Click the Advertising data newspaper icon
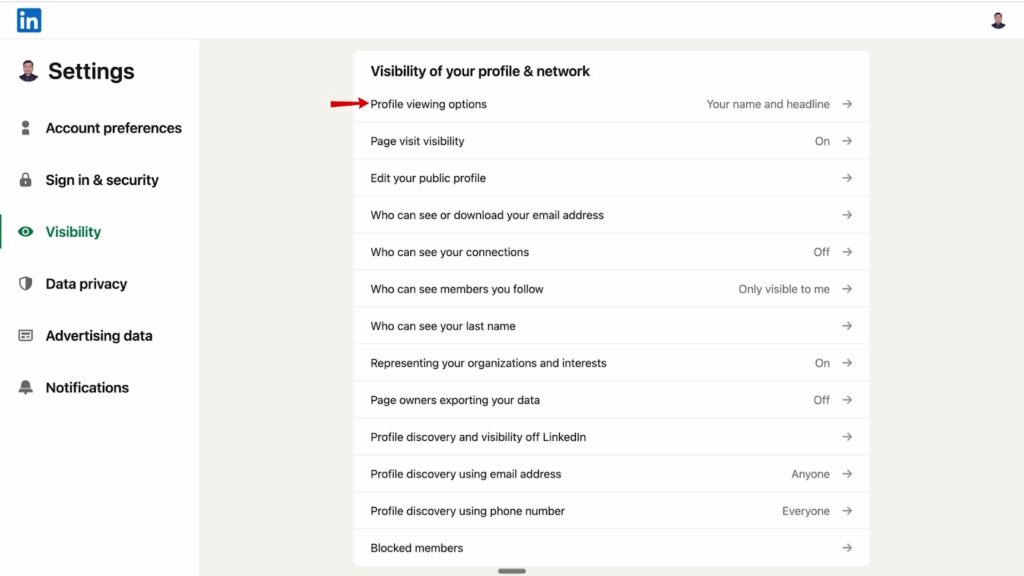 pyautogui.click(x=26, y=336)
